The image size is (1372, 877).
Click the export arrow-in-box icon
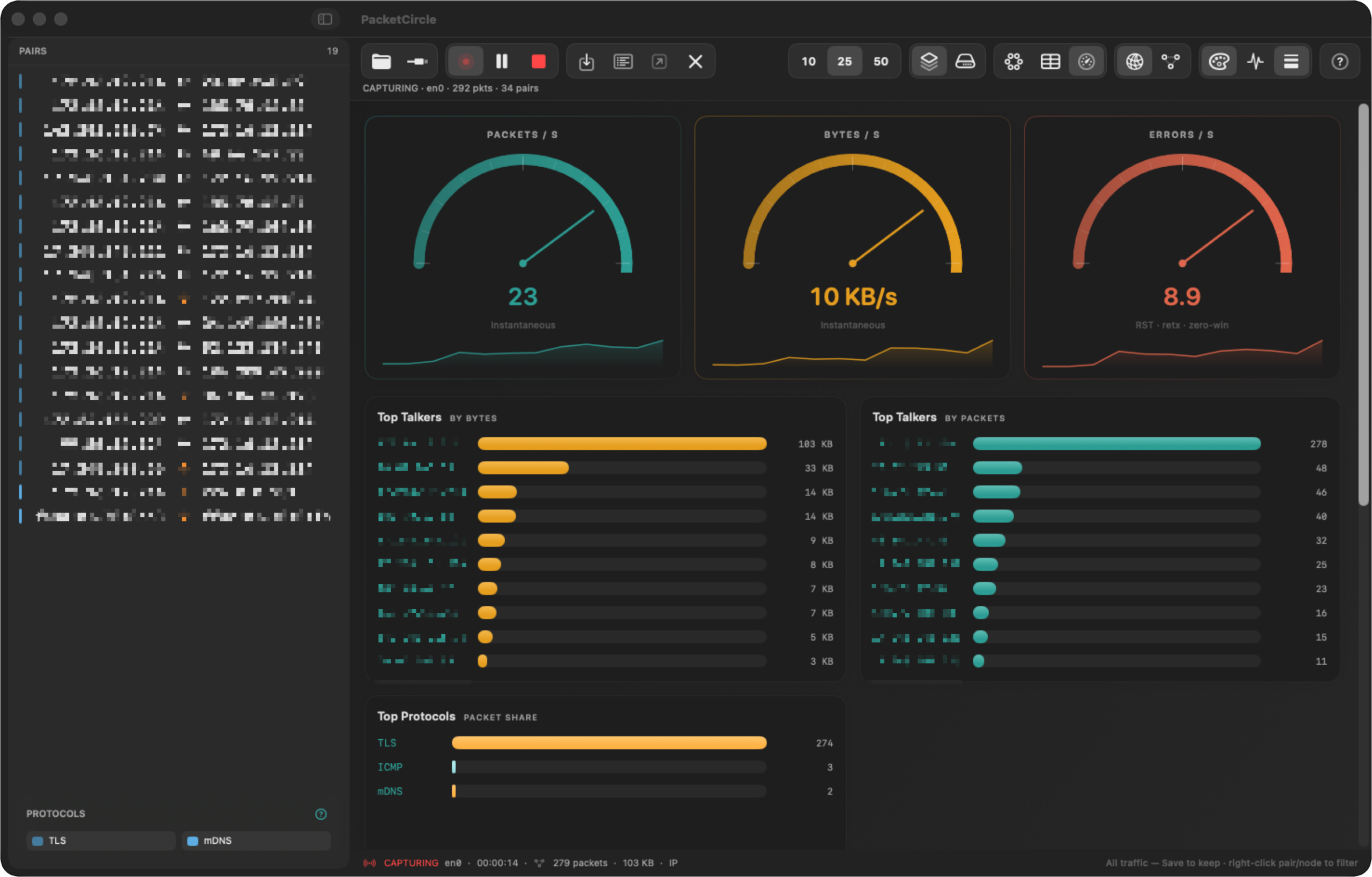[659, 62]
